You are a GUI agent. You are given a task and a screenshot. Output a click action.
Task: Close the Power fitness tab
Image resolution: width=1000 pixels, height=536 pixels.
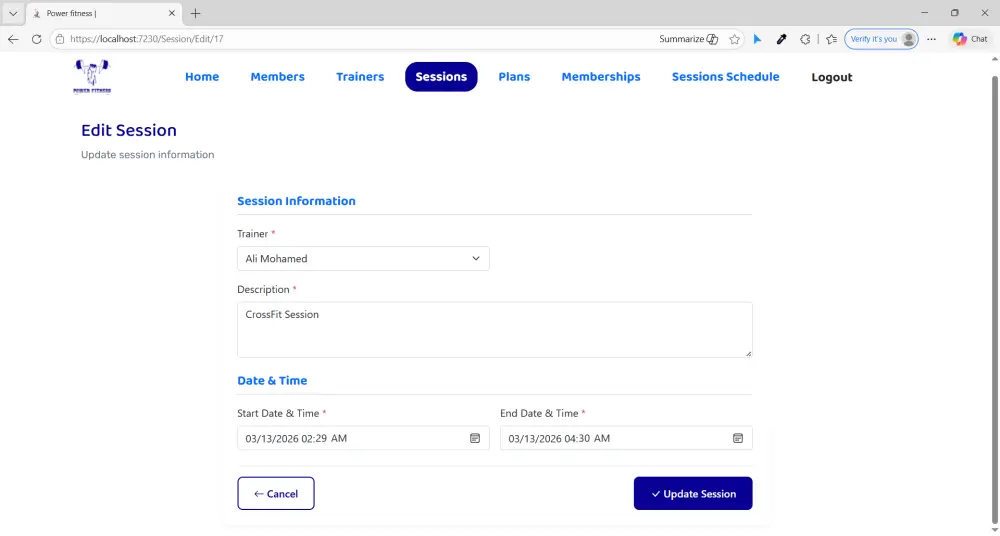point(172,13)
